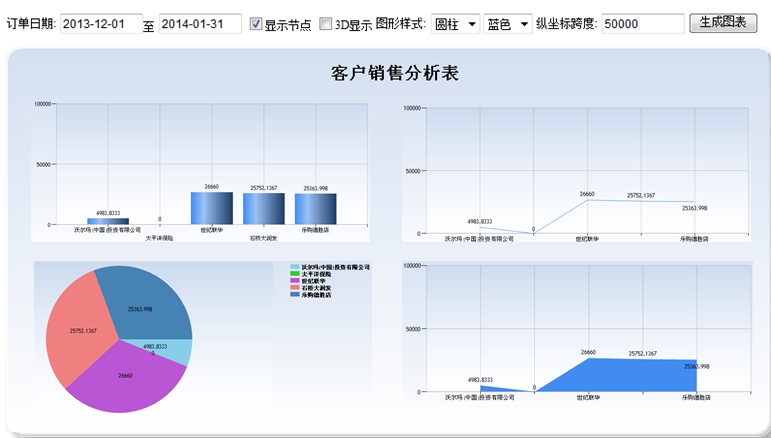Click the 沃尔玛 bar labeled 4983.8333
Image resolution: width=771 pixels, height=438 pixels.
click(x=108, y=221)
